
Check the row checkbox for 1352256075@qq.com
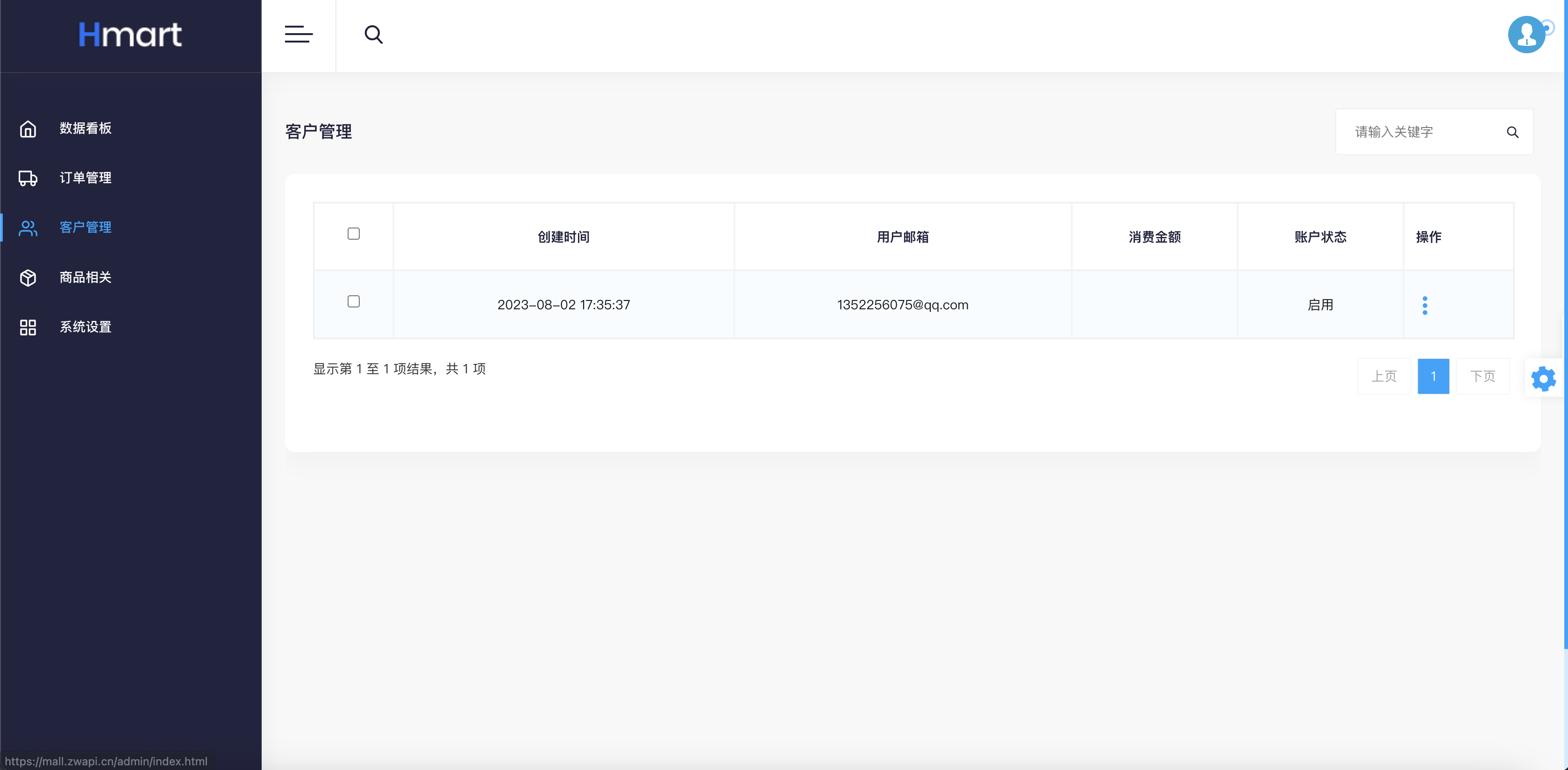[353, 301]
